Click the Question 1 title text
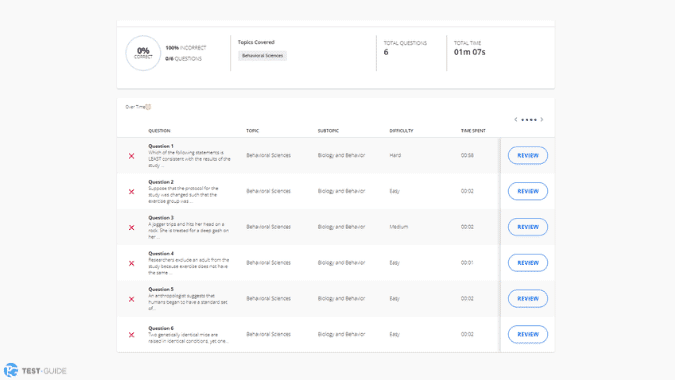This screenshot has width=675, height=380. (x=161, y=146)
